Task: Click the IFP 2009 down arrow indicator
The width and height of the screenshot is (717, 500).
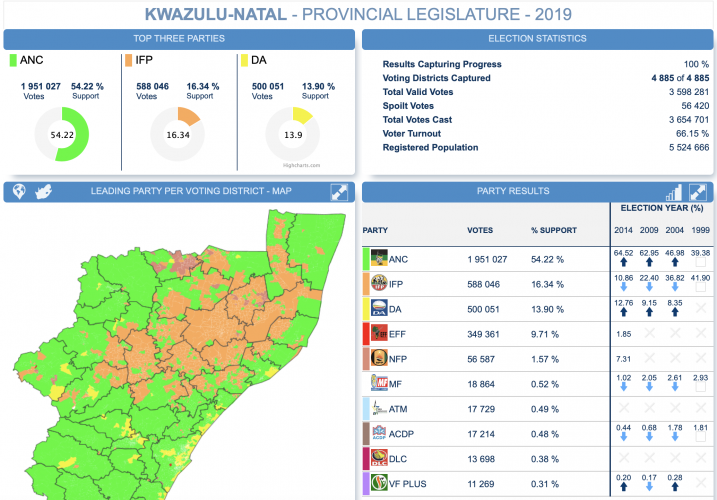Action: 650,292
